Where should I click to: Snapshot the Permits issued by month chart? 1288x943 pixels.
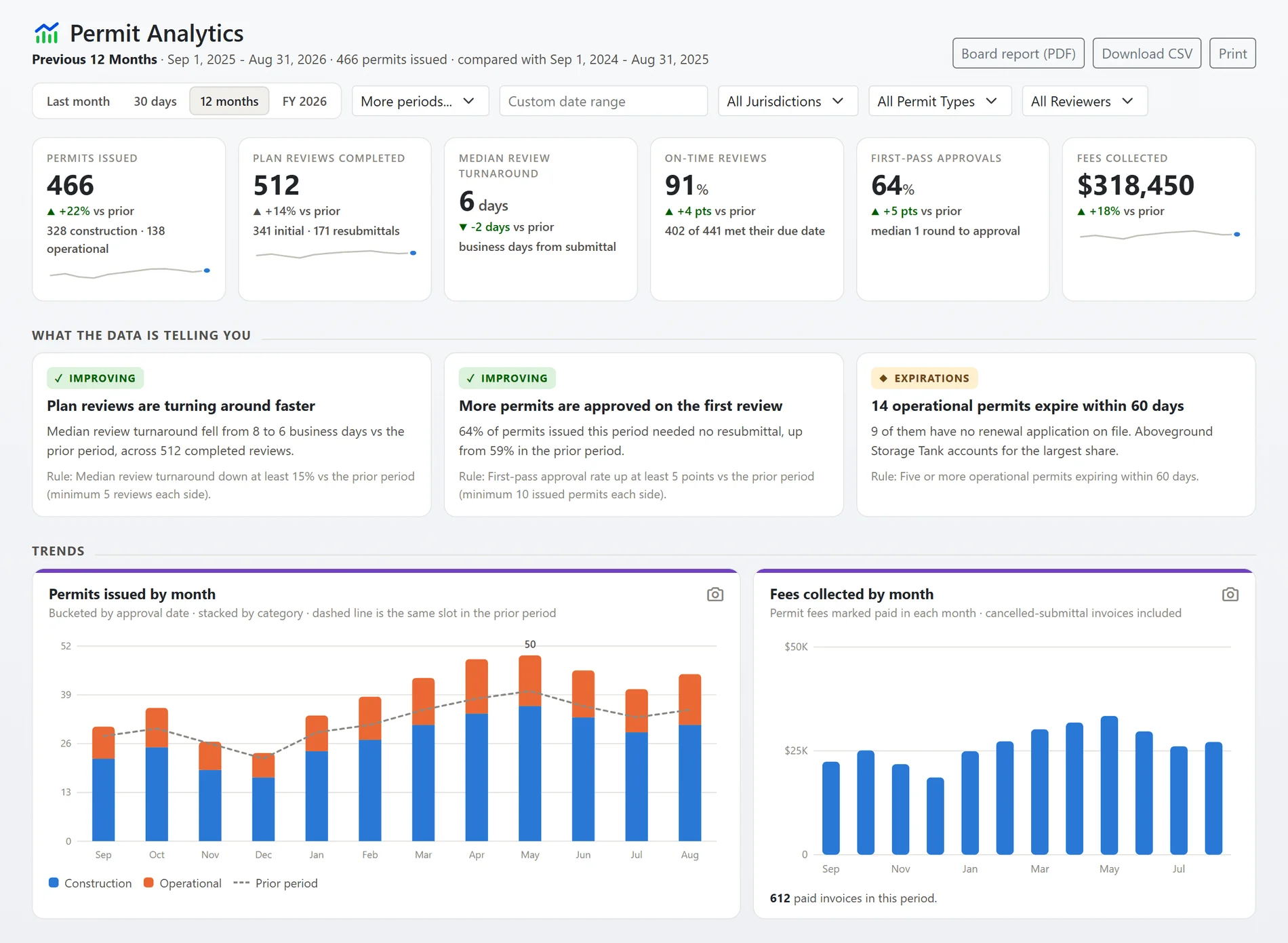point(715,595)
